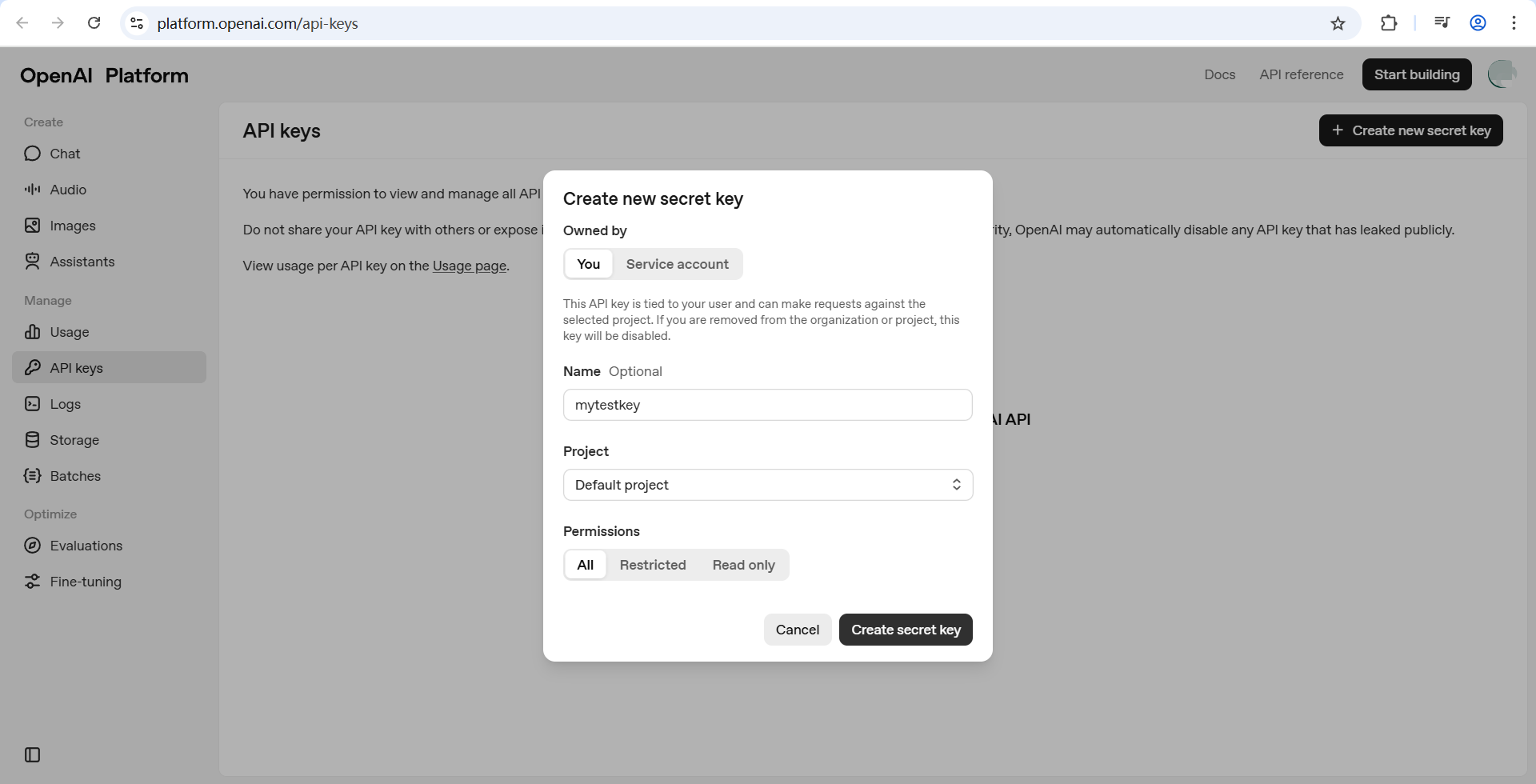Click the plus icon on Create new secret key
Image resolution: width=1536 pixels, height=784 pixels.
(1337, 130)
